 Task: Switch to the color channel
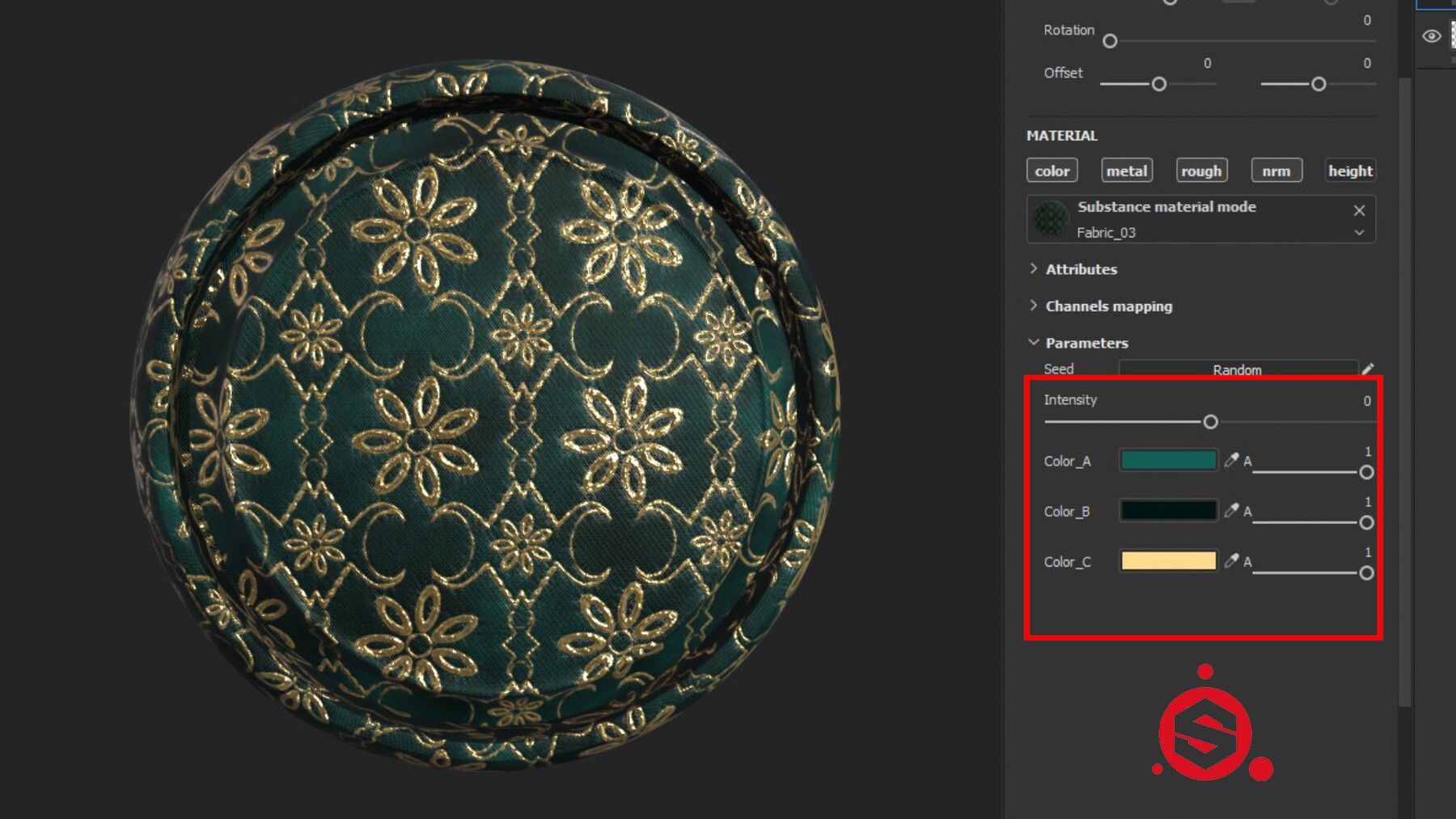click(x=1052, y=170)
